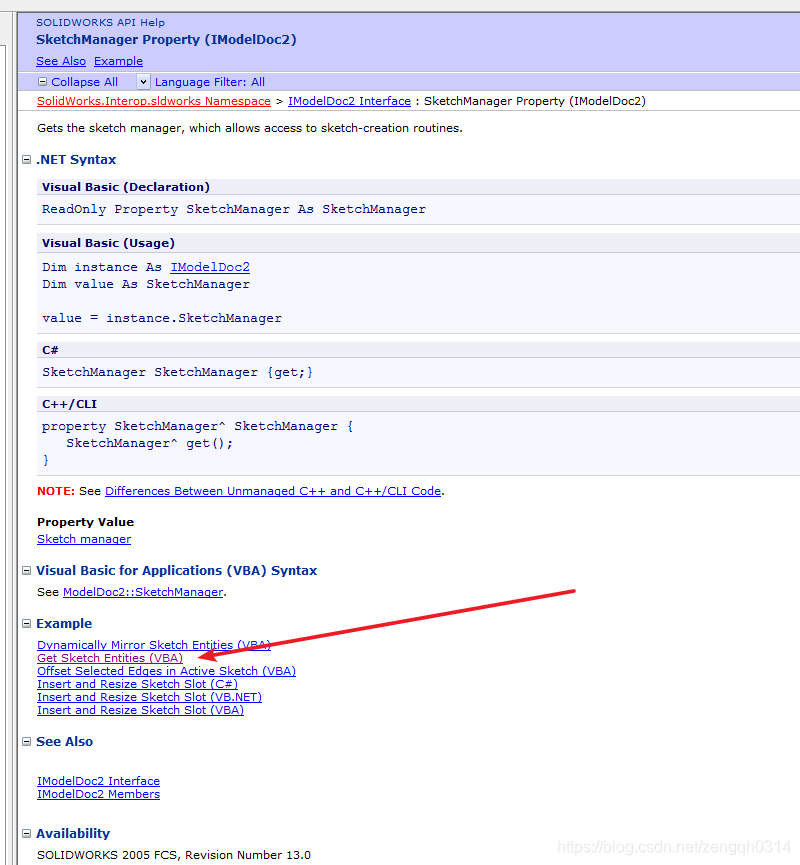Image resolution: width=800 pixels, height=865 pixels.
Task: Click the C++/CLI code block header
Action: [x=70, y=404]
